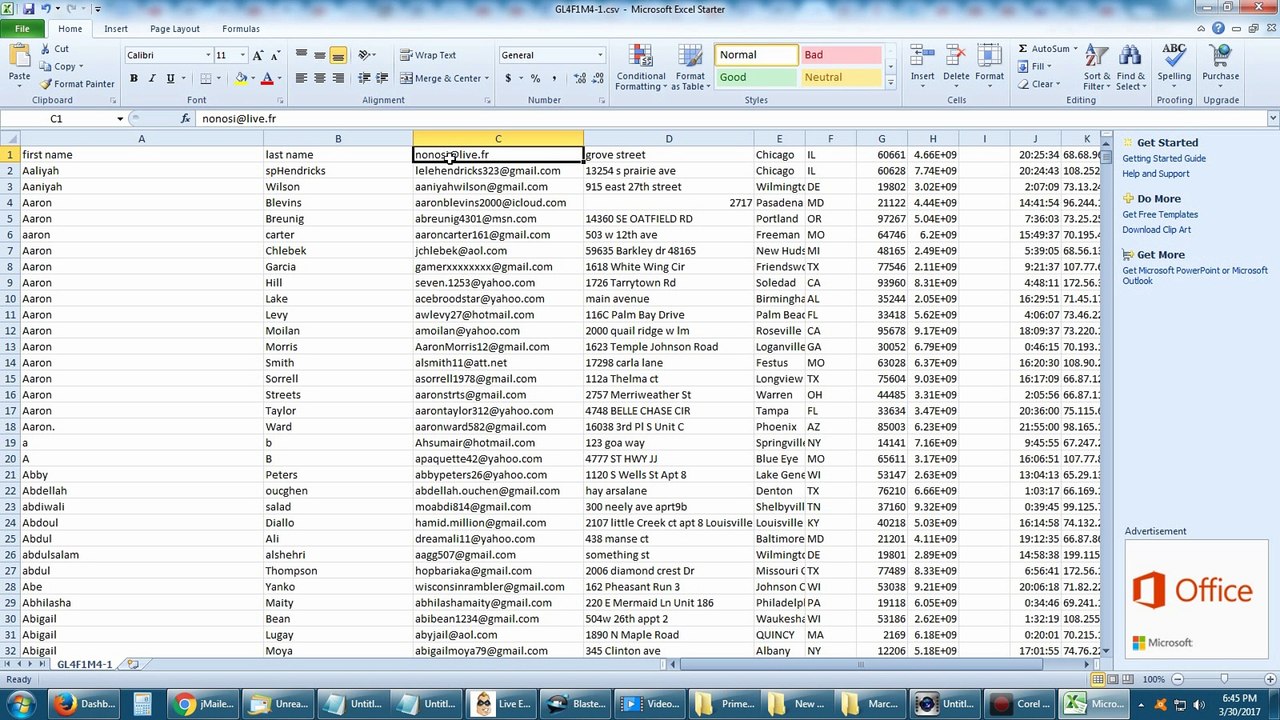Apply the Neutral cell style swatch

click(841, 77)
